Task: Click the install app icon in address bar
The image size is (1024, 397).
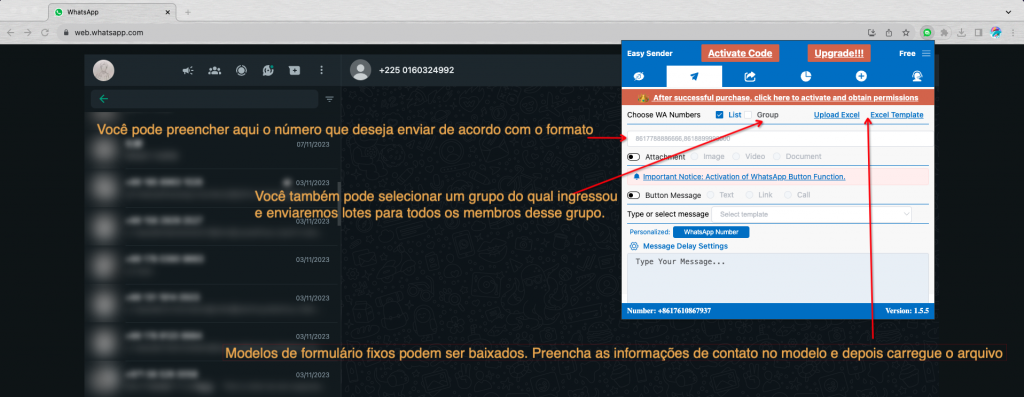Action: [x=871, y=32]
